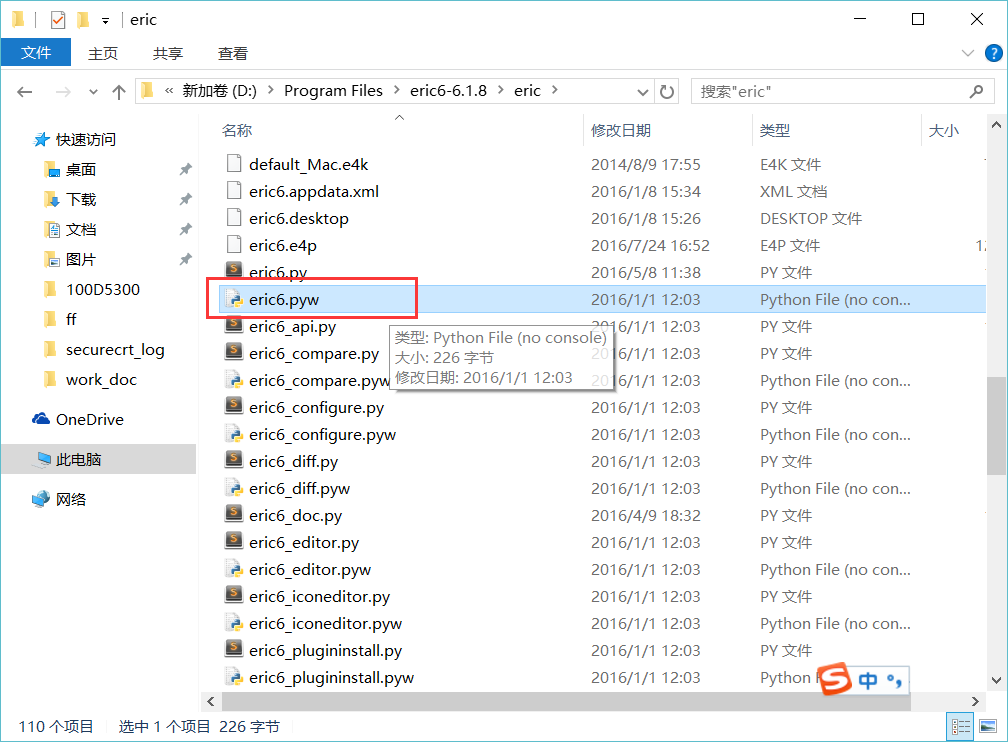
Task: Click the eric6.pyw Python file icon
Action: (234, 300)
